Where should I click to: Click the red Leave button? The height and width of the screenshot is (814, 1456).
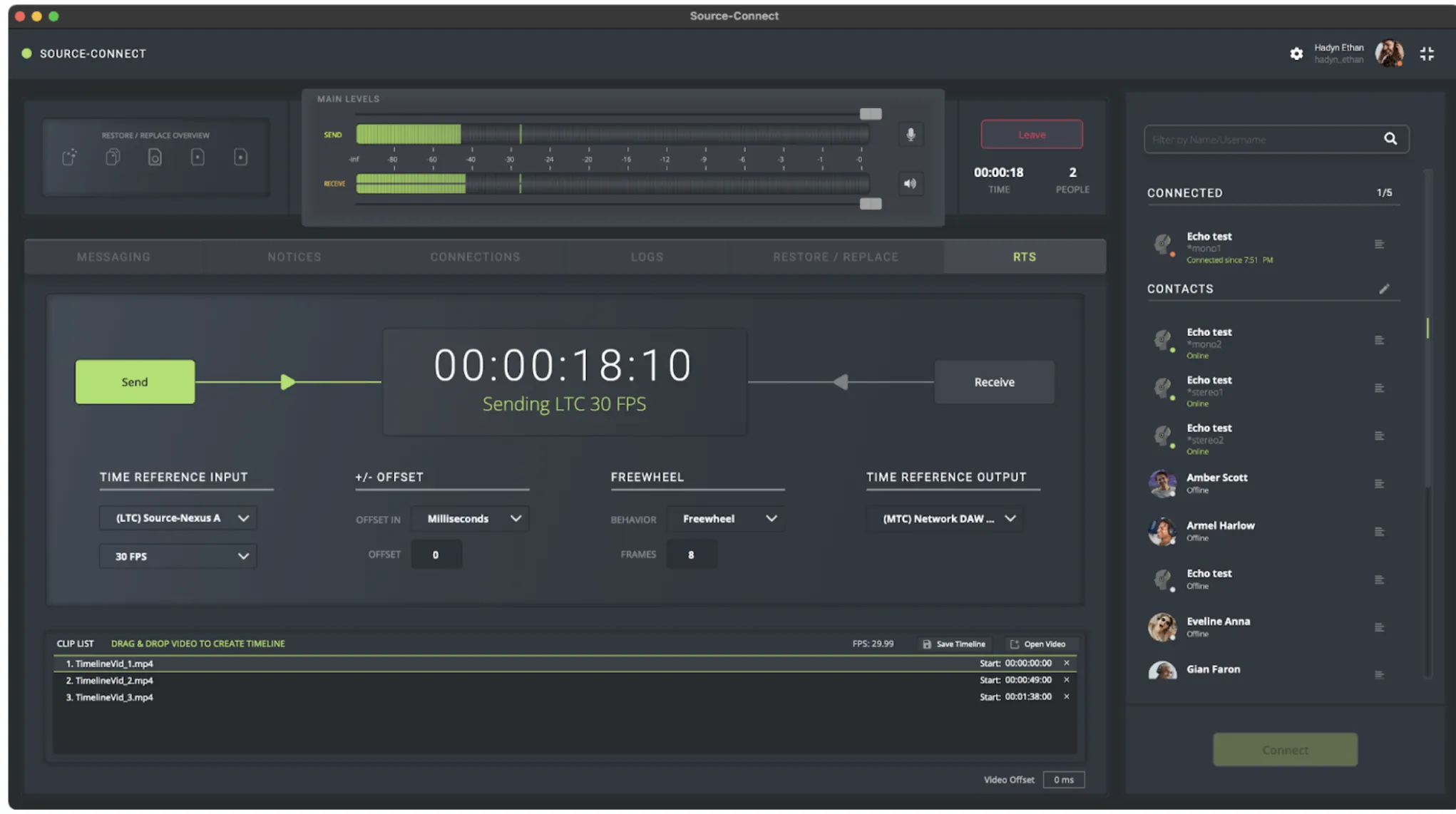point(1032,135)
